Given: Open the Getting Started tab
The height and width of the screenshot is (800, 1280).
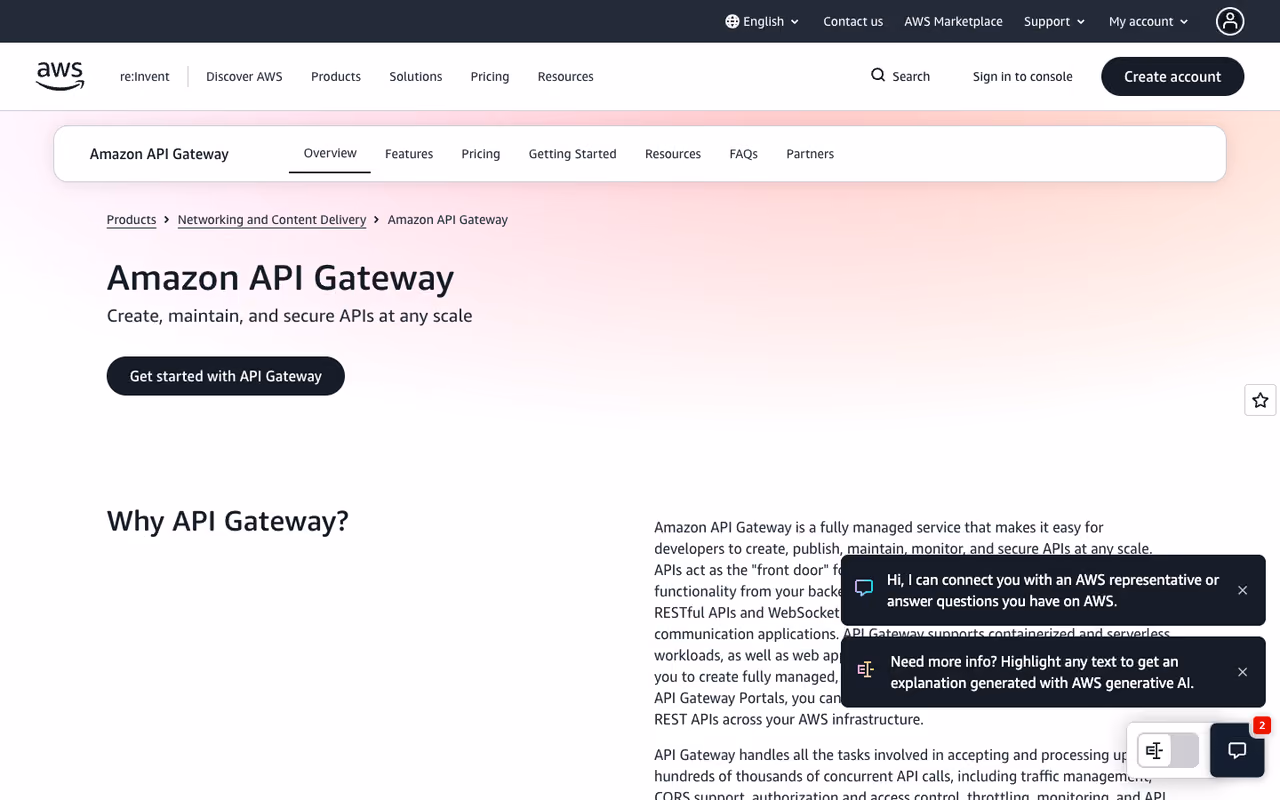Looking at the screenshot, I should coord(573,154).
